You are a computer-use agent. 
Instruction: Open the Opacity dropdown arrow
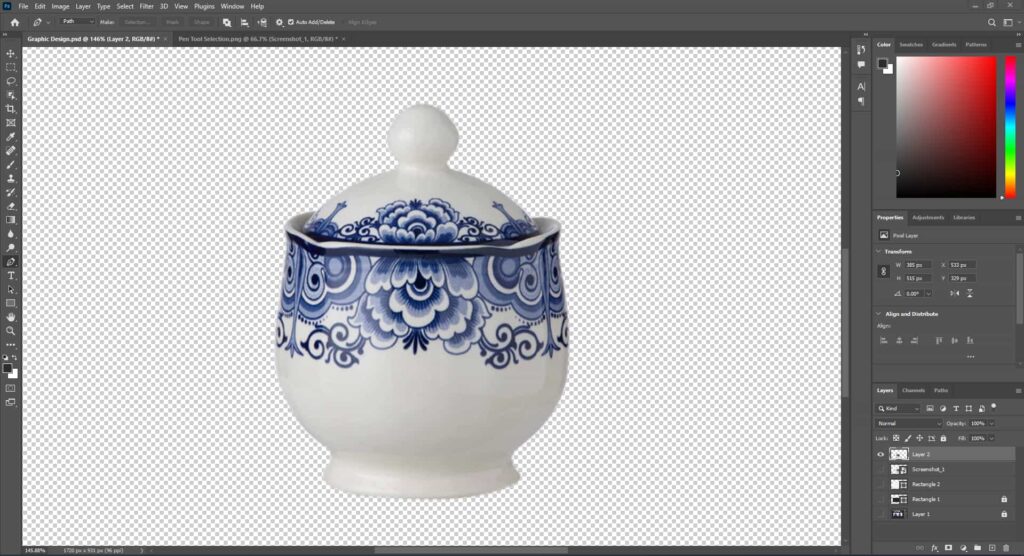[x=992, y=423]
